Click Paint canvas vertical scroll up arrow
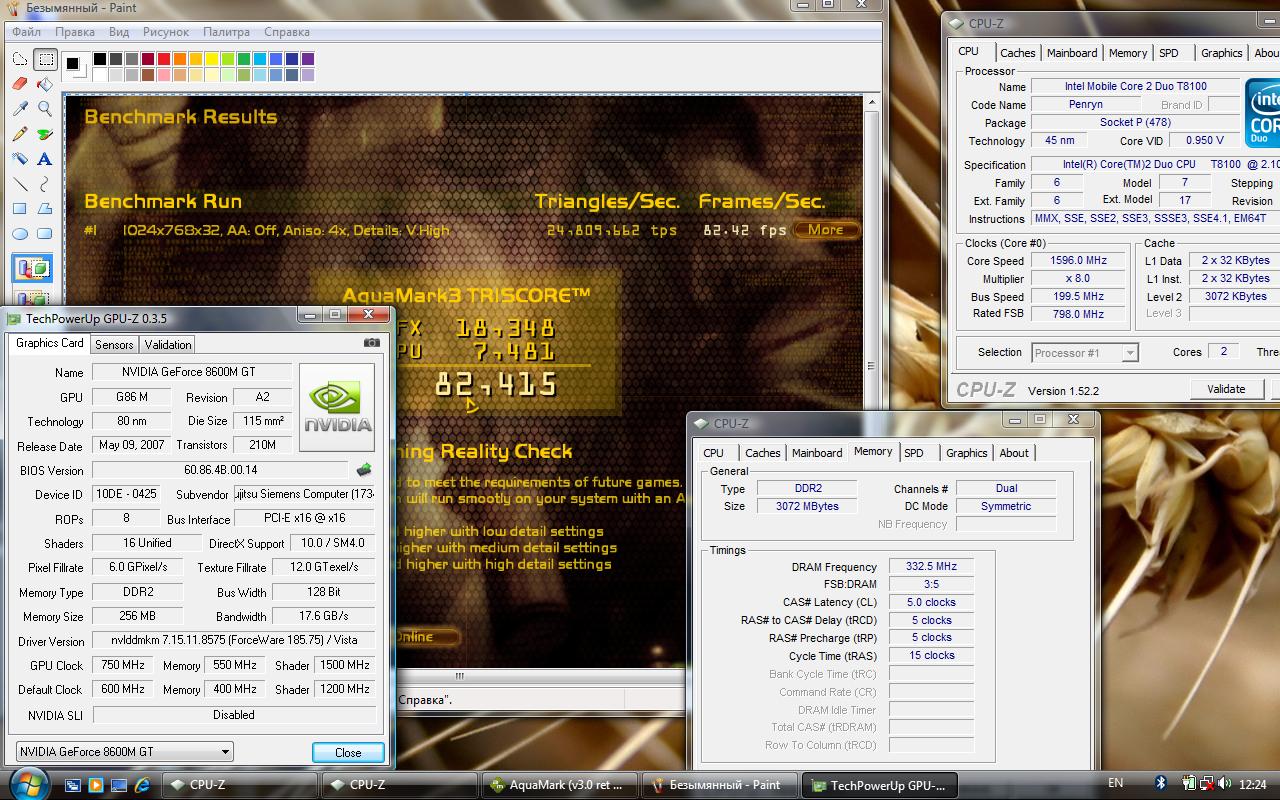The height and width of the screenshot is (800, 1280). (871, 102)
